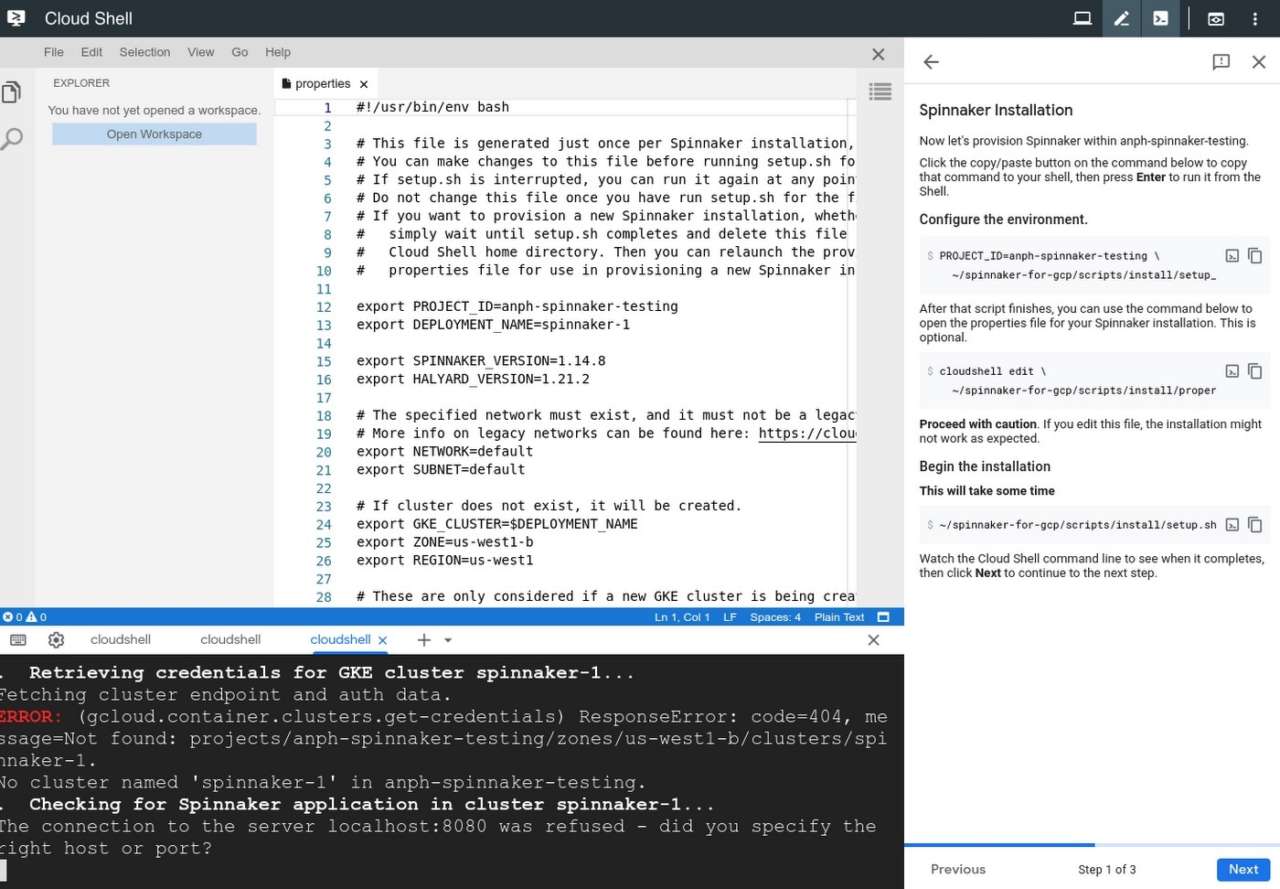Click Next to continue the tutorial
This screenshot has width=1280, height=889.
pos(1243,869)
